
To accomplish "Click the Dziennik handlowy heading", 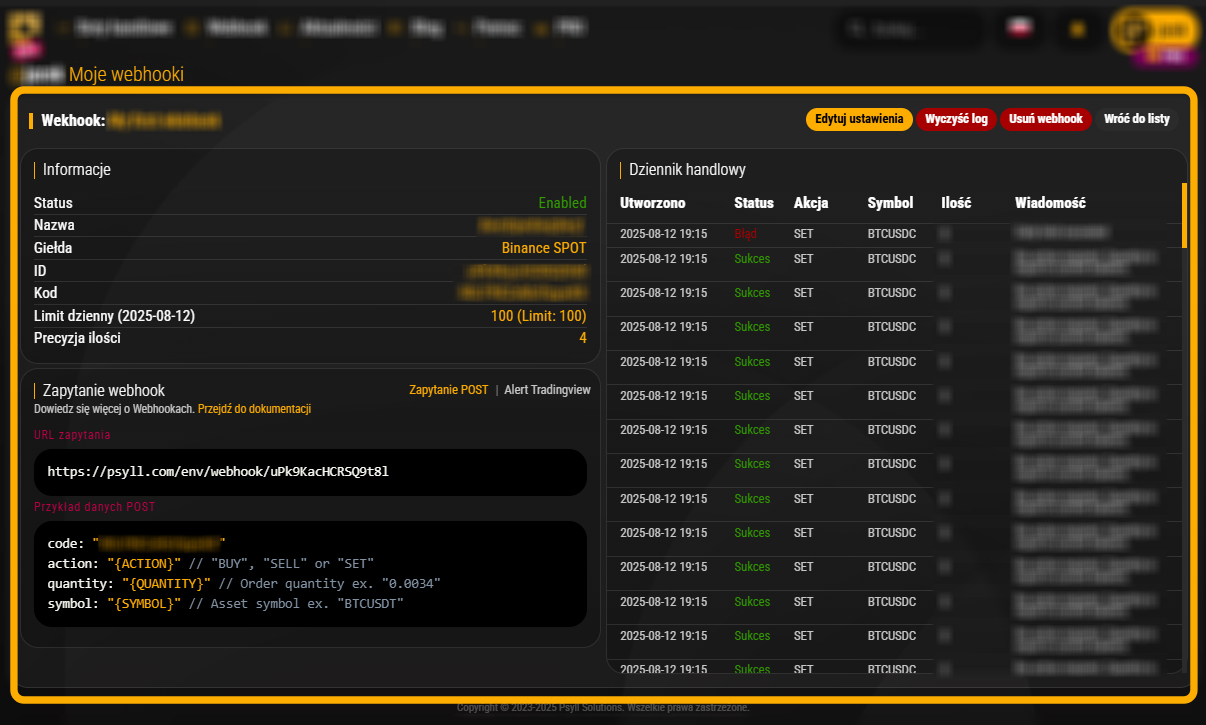I will pos(687,170).
